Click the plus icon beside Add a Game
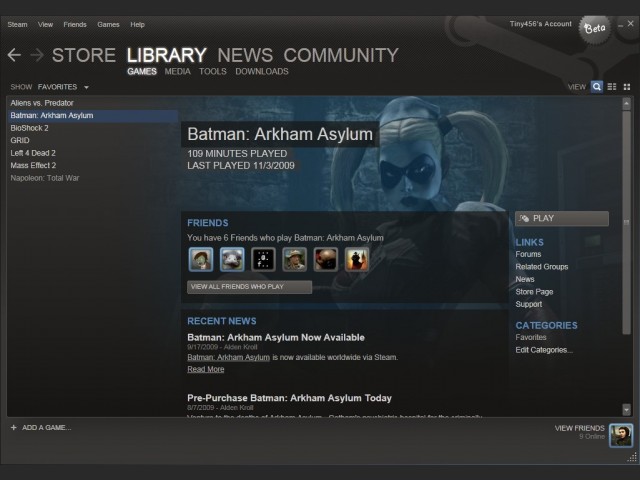Viewport: 640px width, 480px height. (13, 427)
